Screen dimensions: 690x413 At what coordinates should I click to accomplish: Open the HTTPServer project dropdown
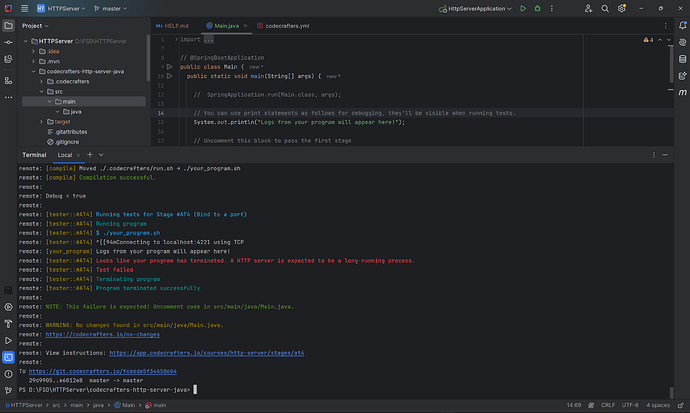pyautogui.click(x=61, y=8)
